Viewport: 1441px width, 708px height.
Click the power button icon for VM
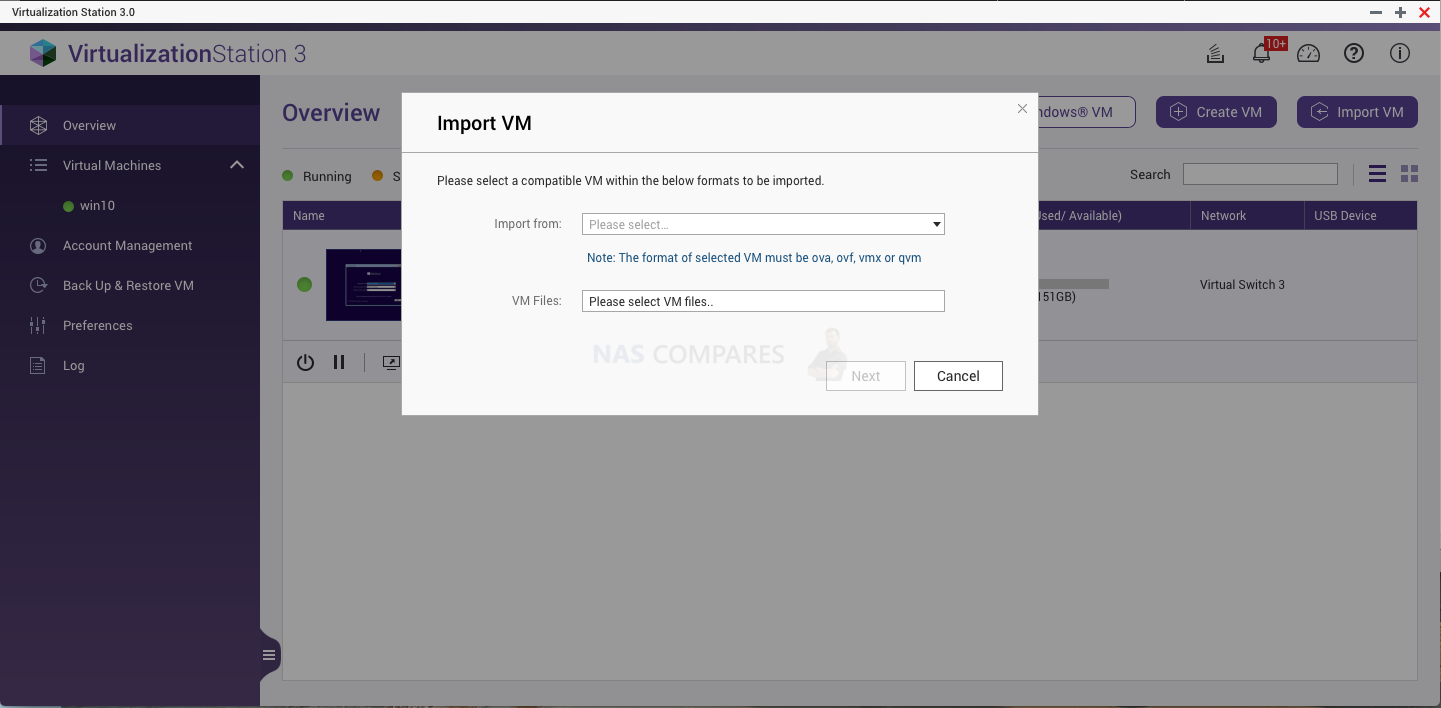pyautogui.click(x=305, y=362)
